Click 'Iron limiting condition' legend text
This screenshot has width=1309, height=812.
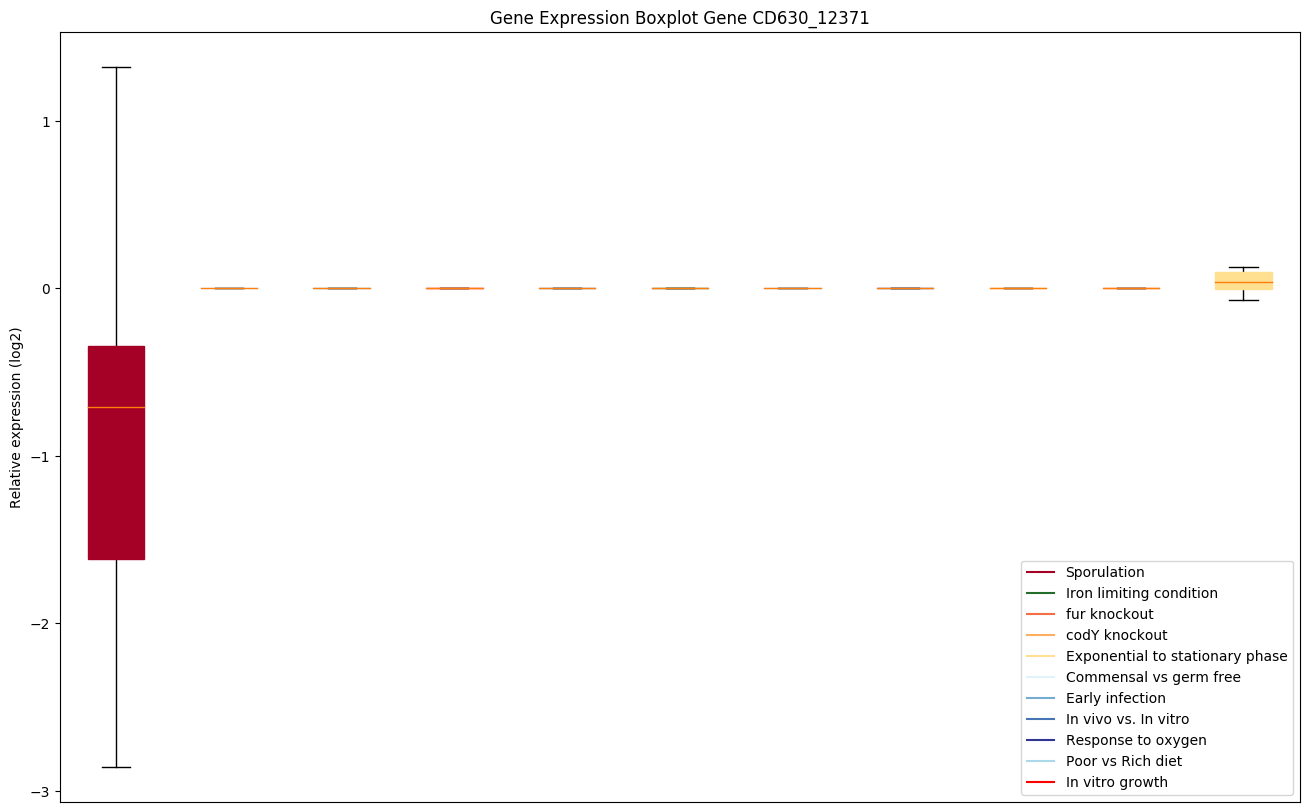(x=1141, y=594)
